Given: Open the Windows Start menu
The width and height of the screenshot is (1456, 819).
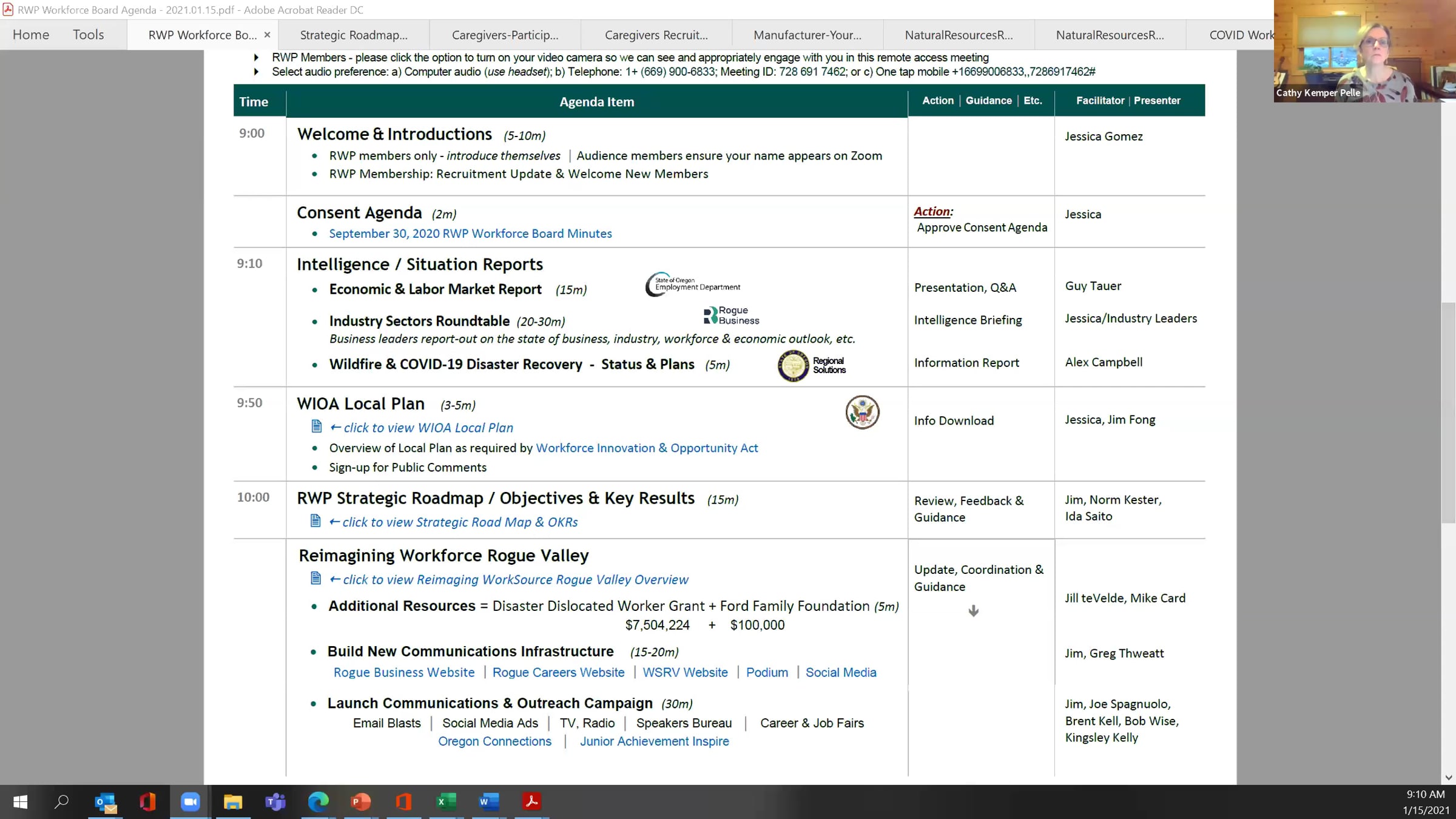Looking at the screenshot, I should tap(20, 802).
